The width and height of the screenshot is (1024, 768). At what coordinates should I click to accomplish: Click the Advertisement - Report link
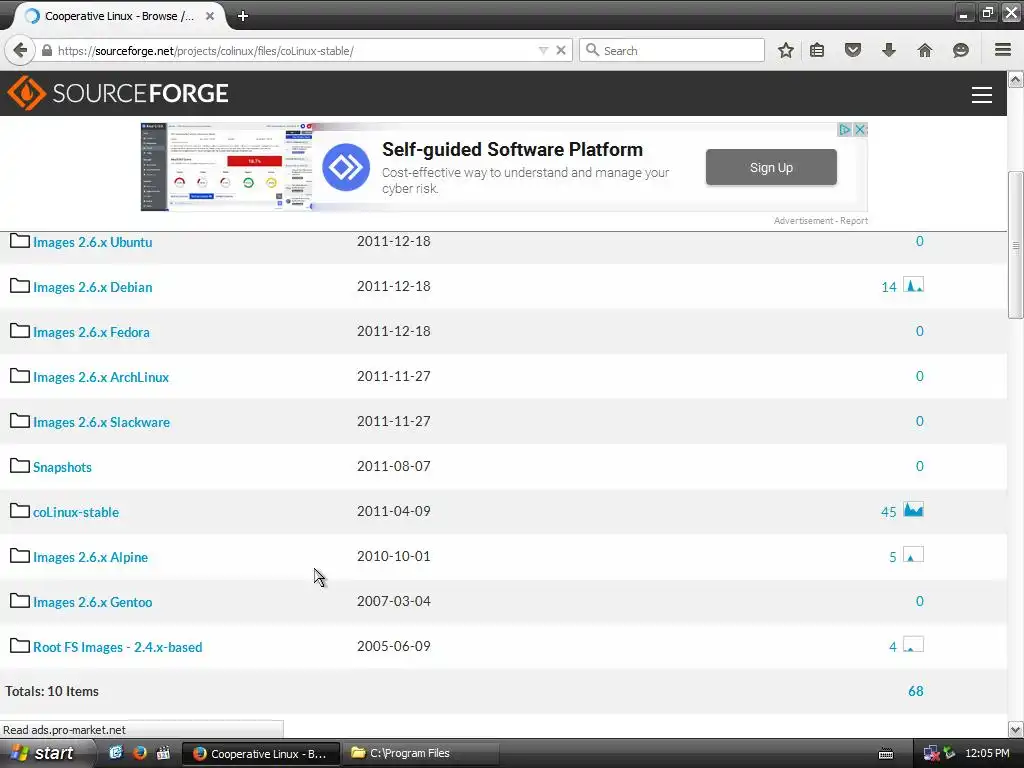pos(821,221)
